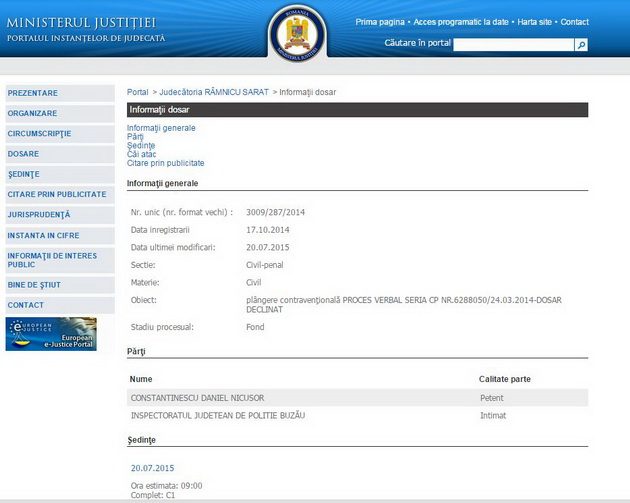The width and height of the screenshot is (630, 503).
Task: Click the search magnifier icon
Action: click(x=581, y=45)
